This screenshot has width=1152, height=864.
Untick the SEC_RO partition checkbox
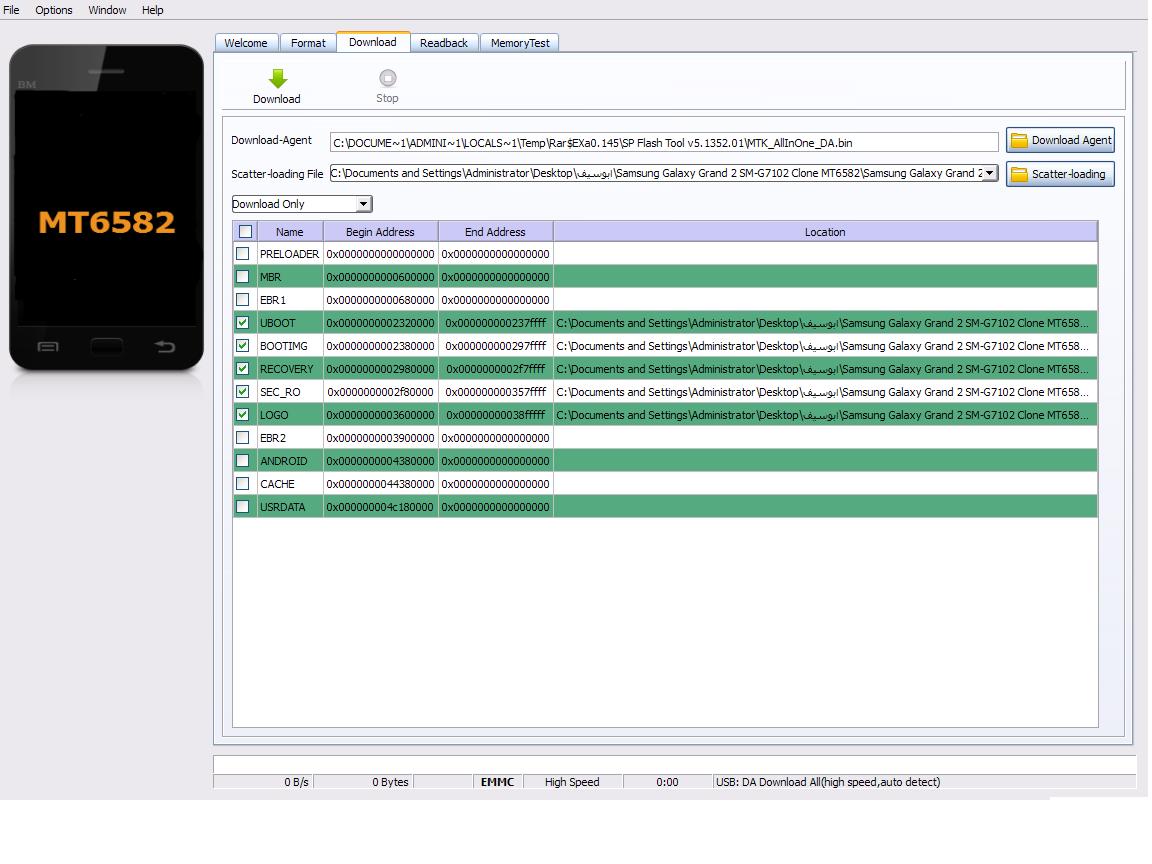242,392
